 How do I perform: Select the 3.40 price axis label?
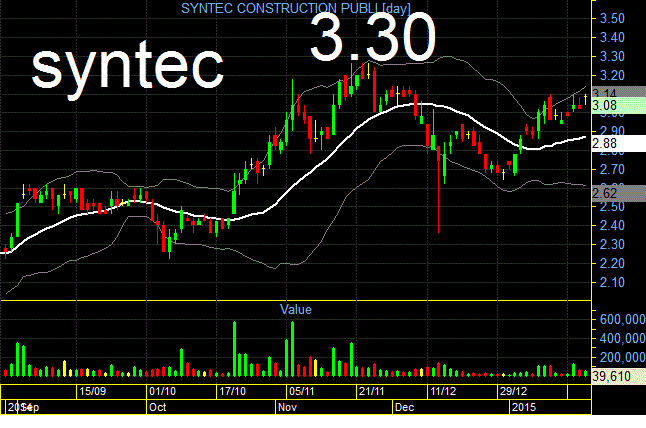coord(612,37)
